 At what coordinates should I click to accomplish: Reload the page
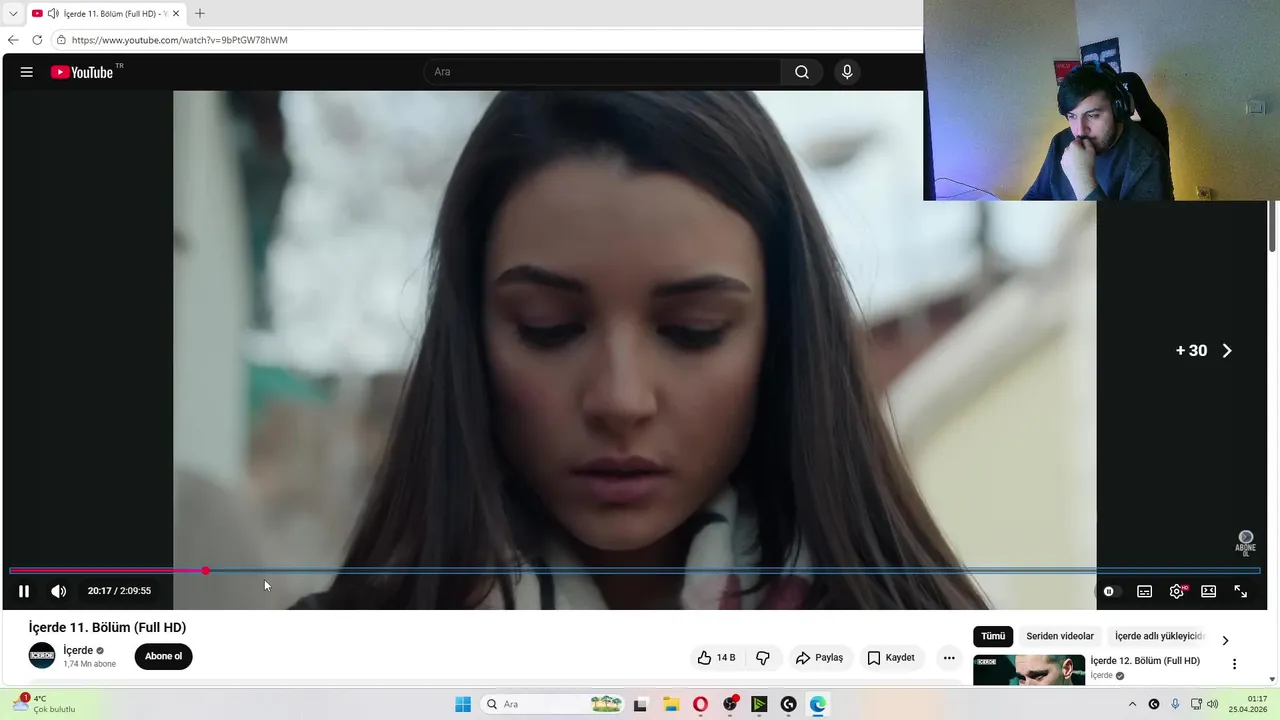(37, 40)
